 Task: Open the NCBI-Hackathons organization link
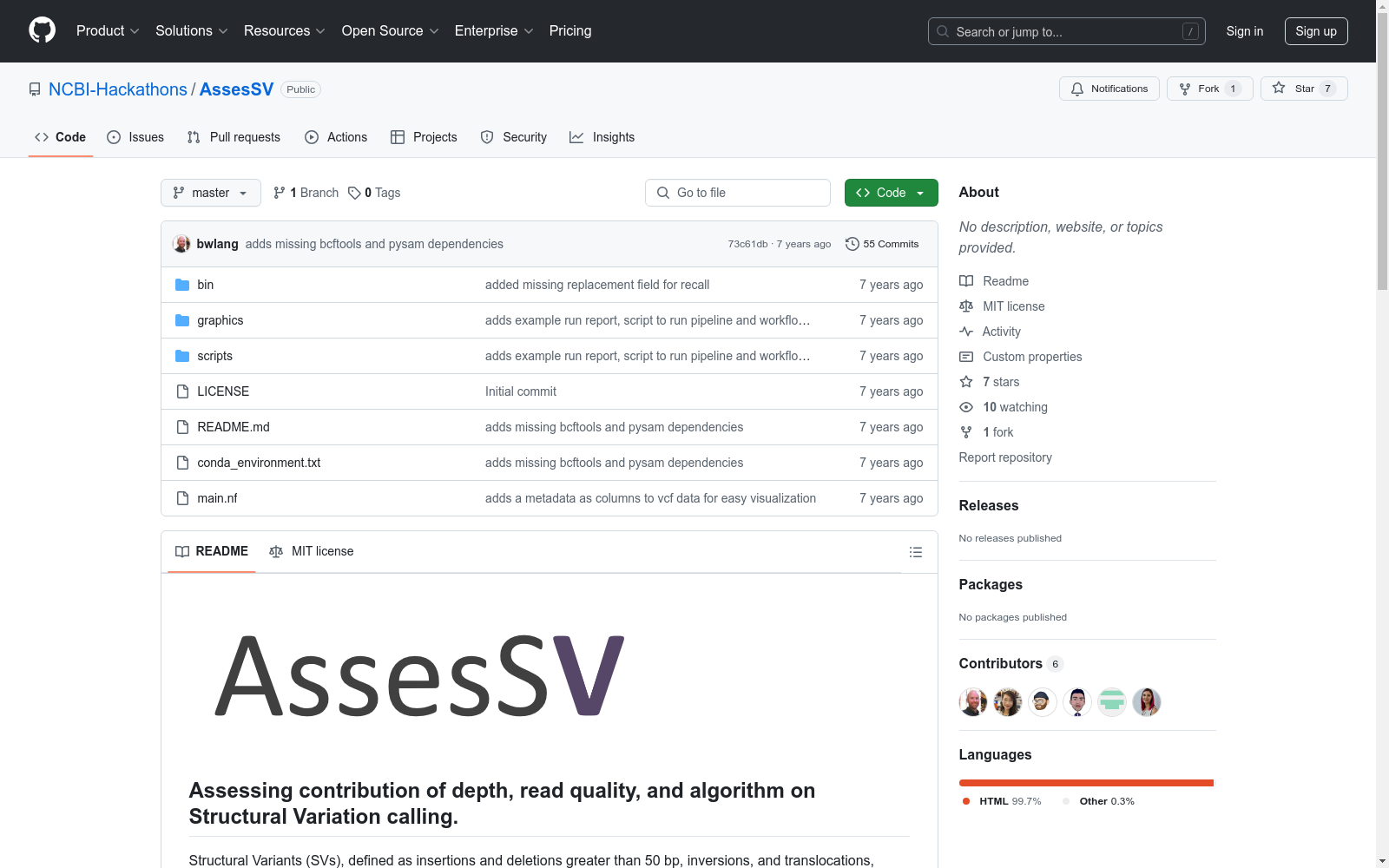118,89
